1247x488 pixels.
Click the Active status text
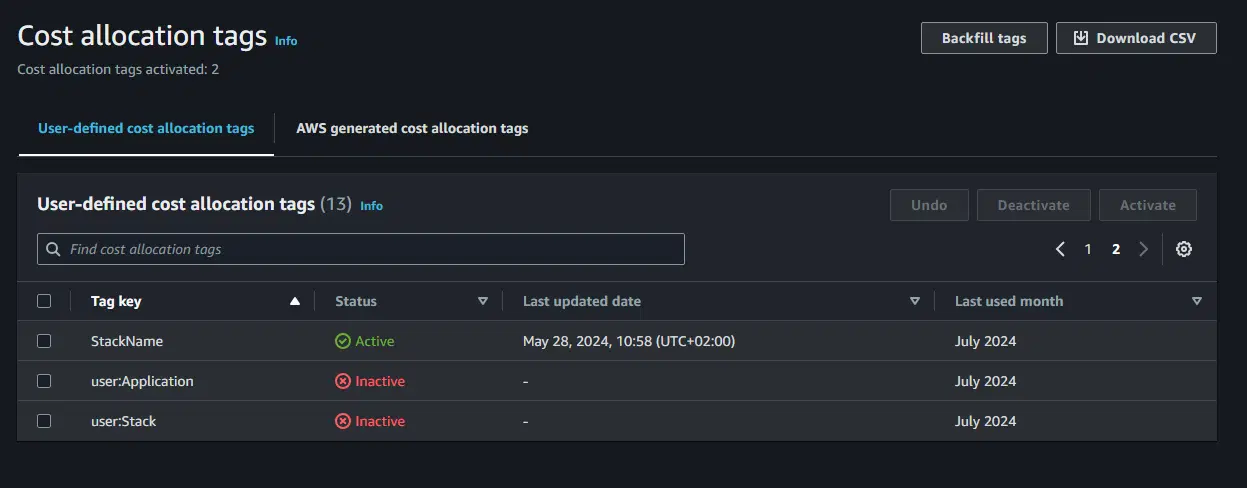(375, 341)
